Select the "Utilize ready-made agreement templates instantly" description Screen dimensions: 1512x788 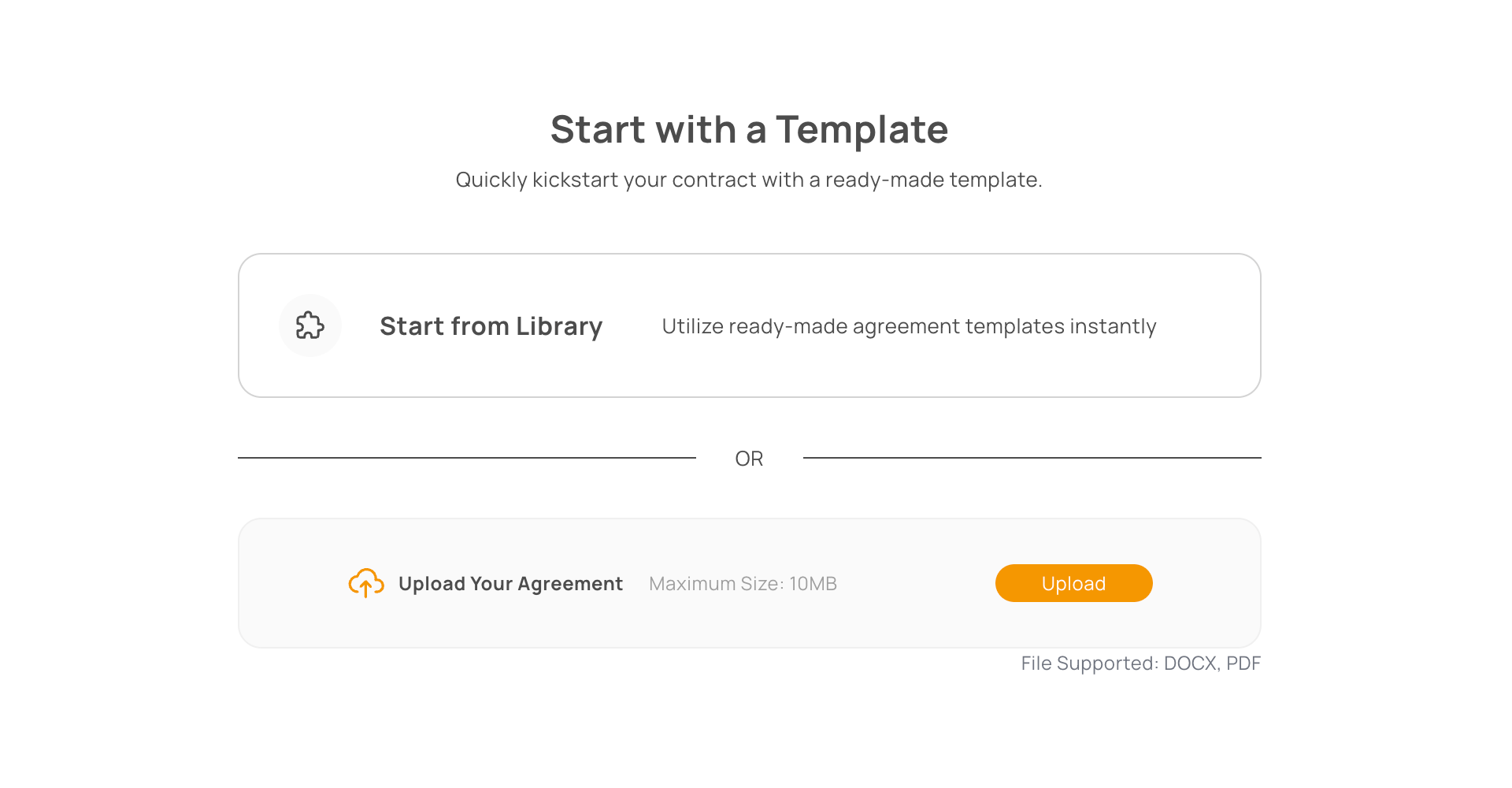click(x=909, y=326)
